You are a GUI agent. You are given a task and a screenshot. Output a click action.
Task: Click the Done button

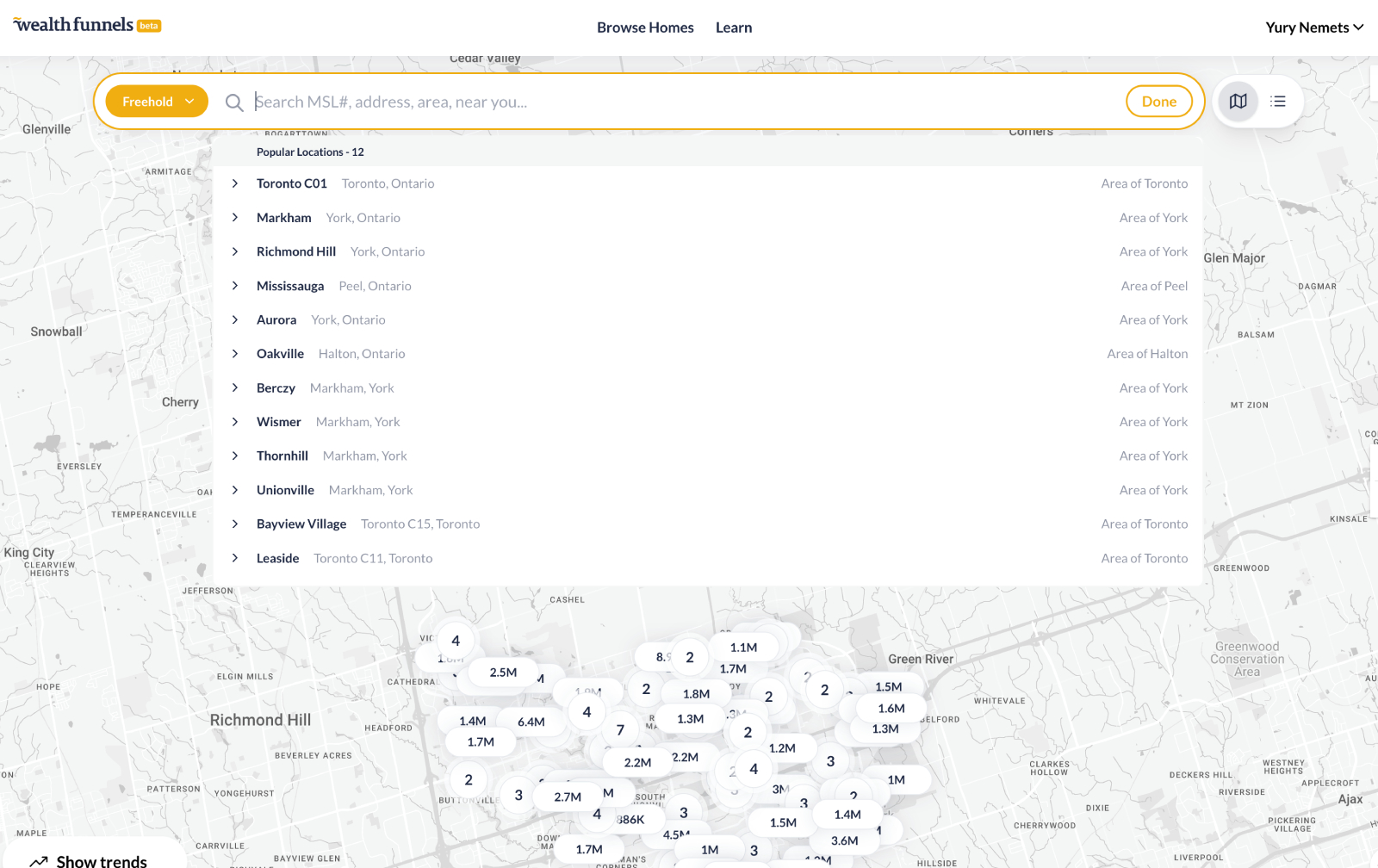tap(1159, 102)
